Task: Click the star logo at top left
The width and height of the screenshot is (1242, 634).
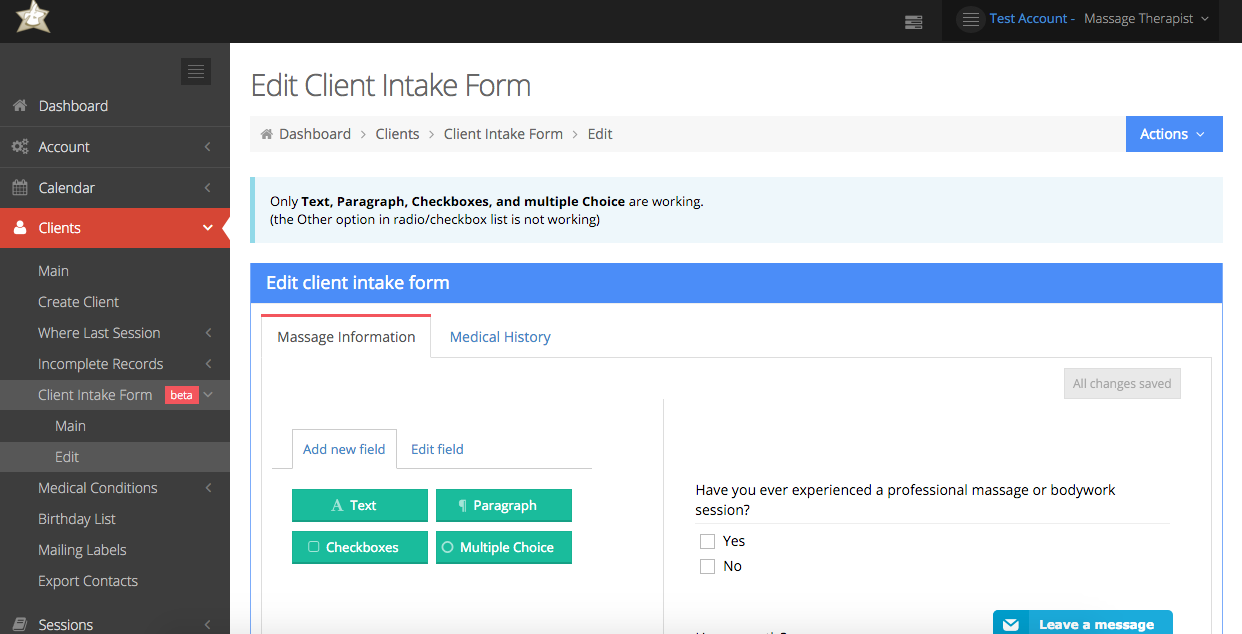Action: point(31,18)
